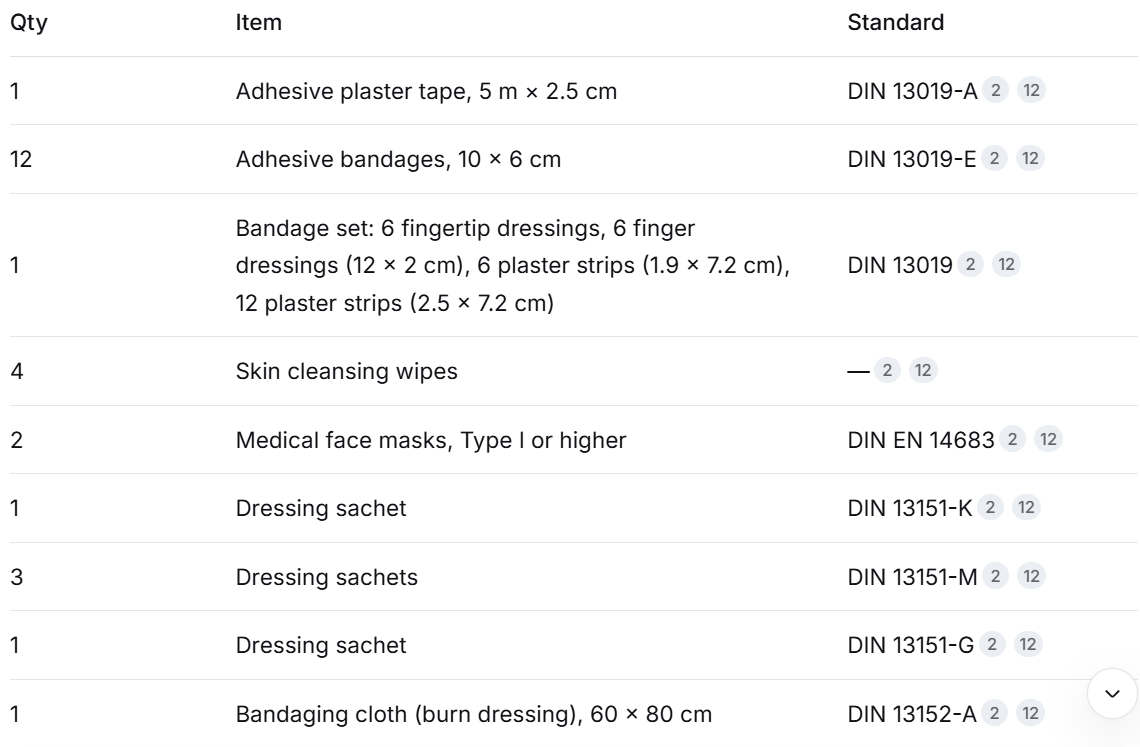Image resolution: width=1140 pixels, height=747 pixels.
Task: Open citation 12 next to DIN 13151-K
Action: [x=1026, y=507]
